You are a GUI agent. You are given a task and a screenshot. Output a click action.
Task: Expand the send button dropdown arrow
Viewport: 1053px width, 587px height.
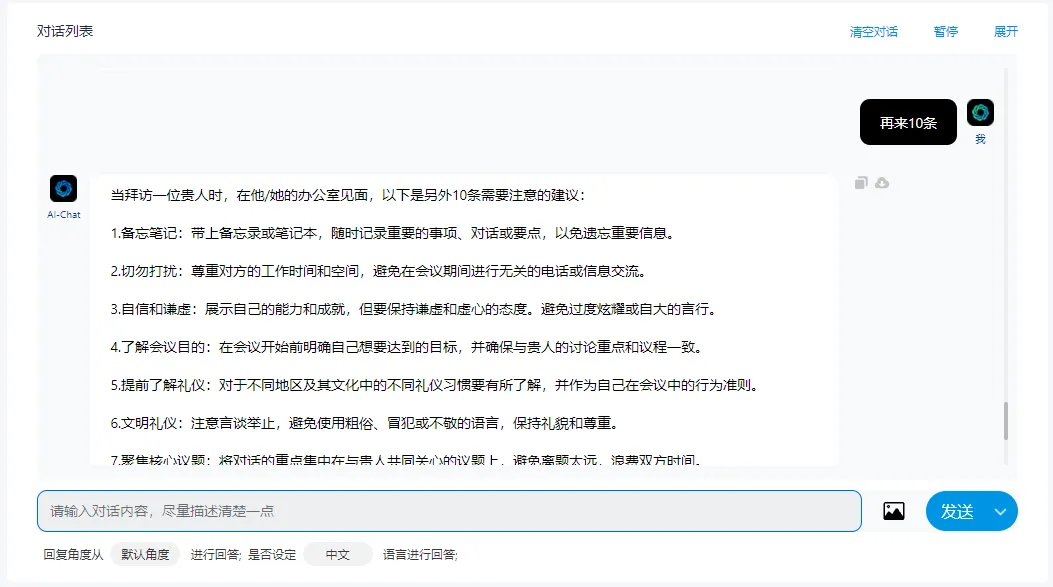[1000, 512]
